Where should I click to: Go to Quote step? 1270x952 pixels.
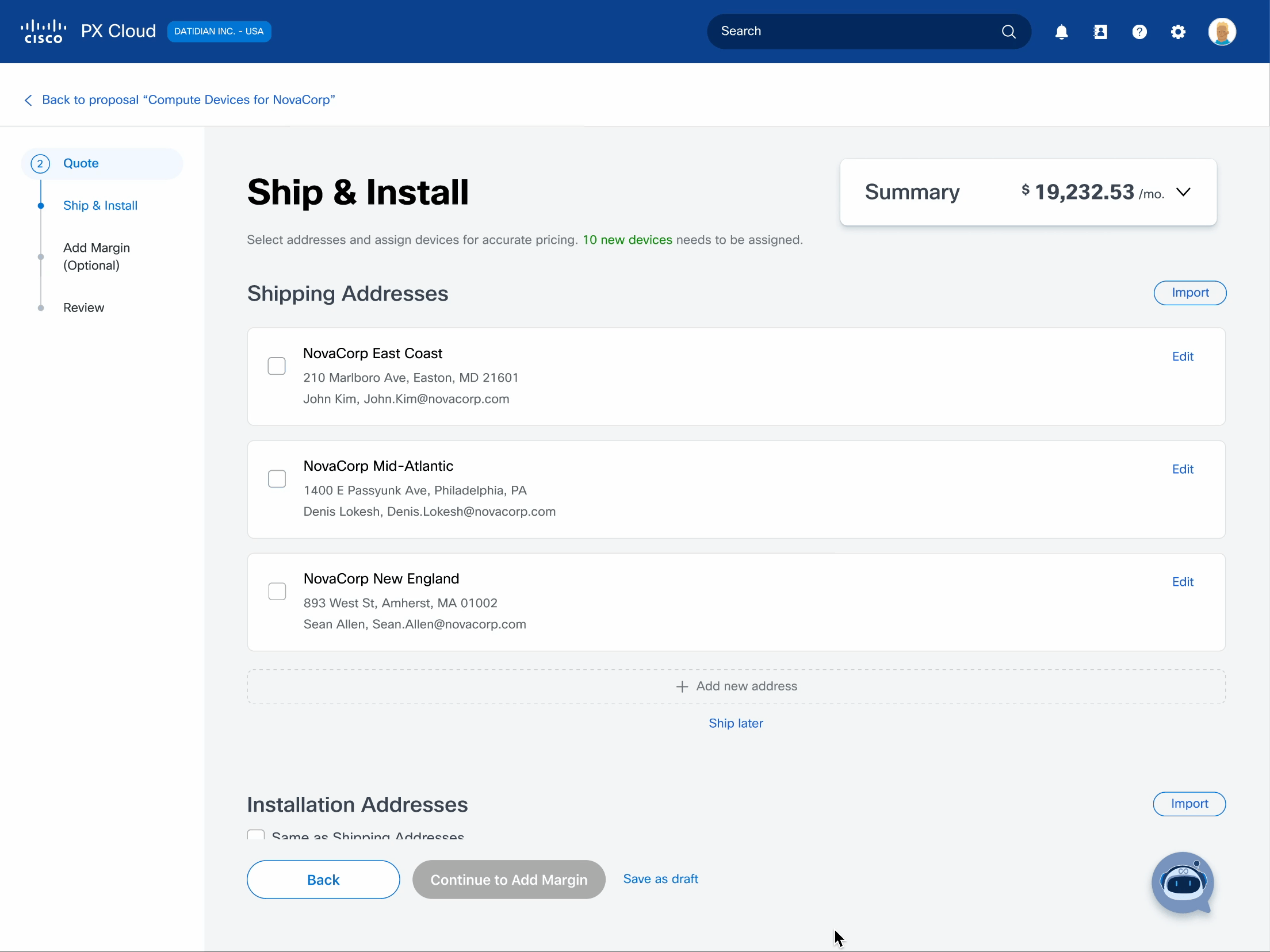pos(102,164)
